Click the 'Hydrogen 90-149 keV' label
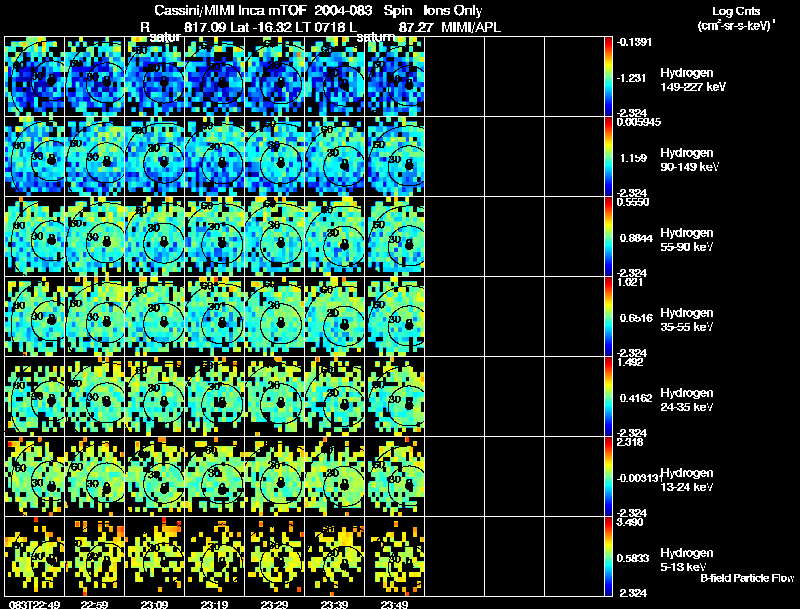Image resolution: width=800 pixels, height=609 pixels. tap(690, 160)
